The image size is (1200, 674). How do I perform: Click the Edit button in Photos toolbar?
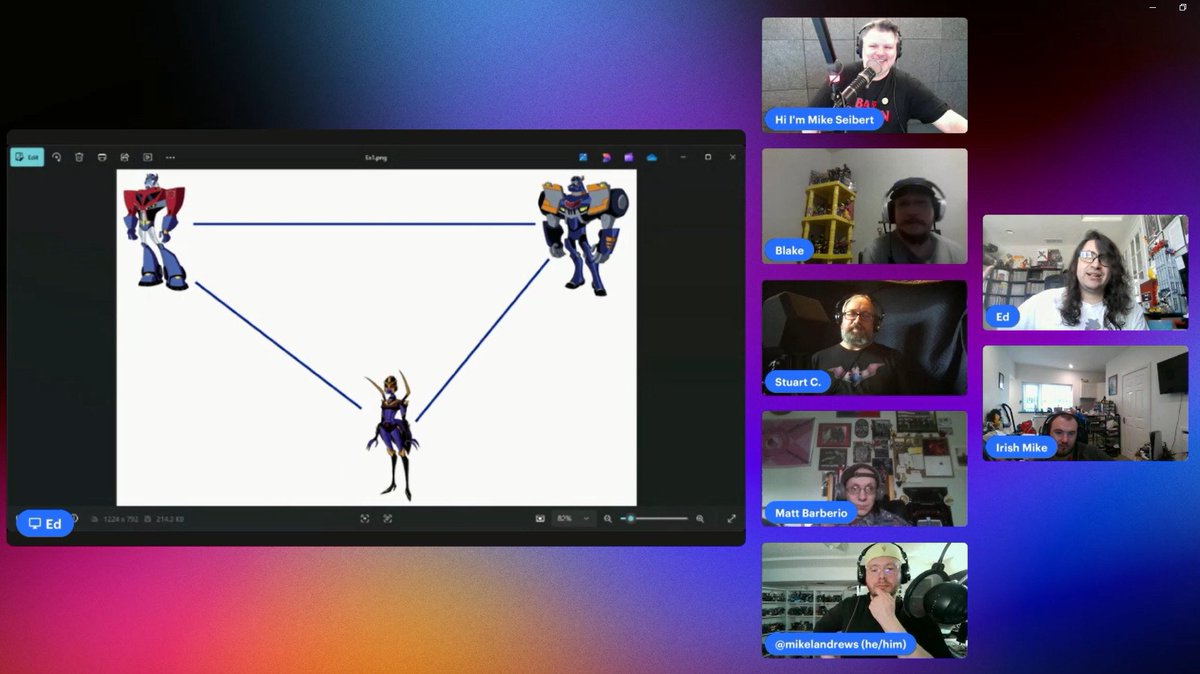27,157
